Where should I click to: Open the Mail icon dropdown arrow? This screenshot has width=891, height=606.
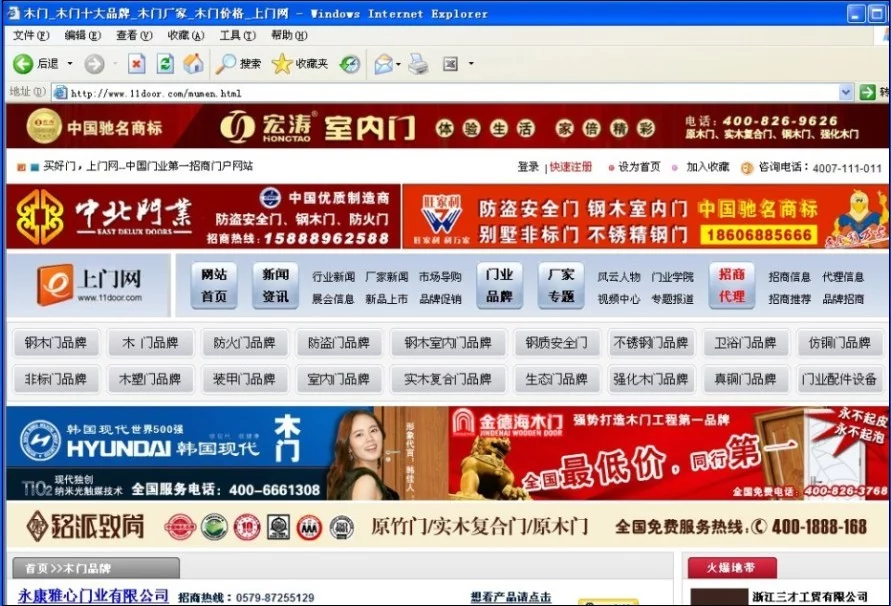click(398, 64)
